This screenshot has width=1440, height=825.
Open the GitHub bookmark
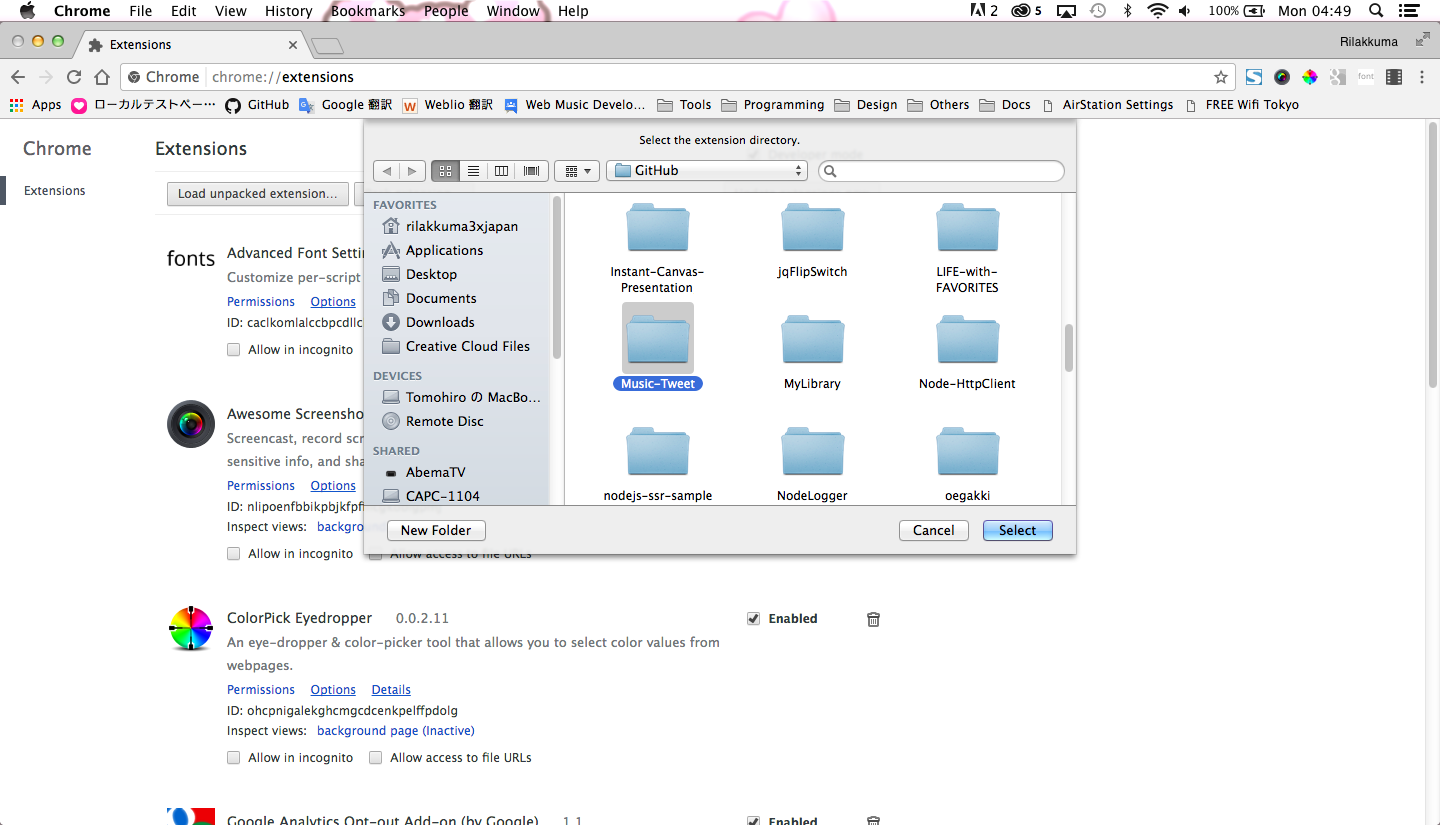[257, 105]
